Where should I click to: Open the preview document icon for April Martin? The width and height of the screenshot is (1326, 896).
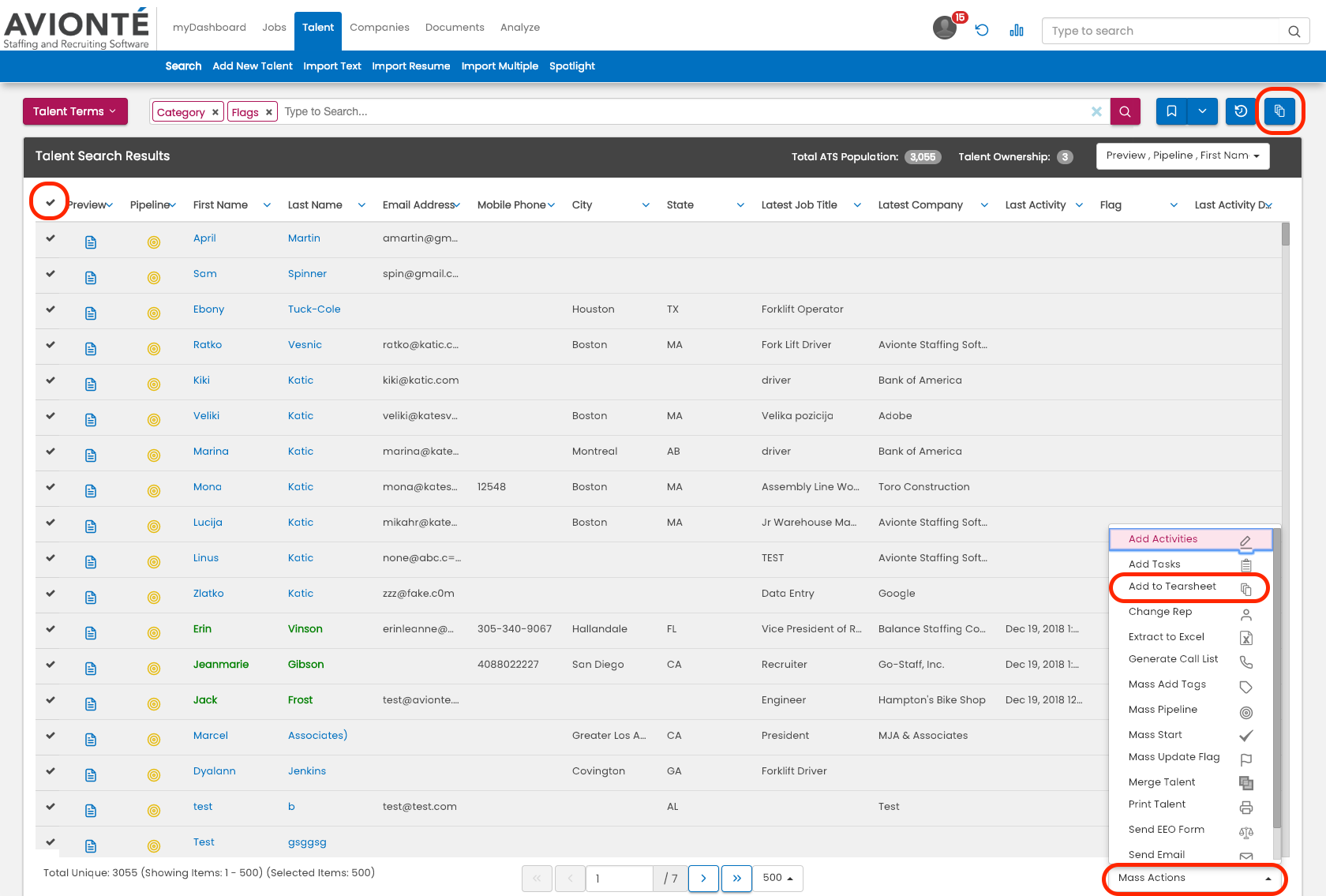coord(90,242)
